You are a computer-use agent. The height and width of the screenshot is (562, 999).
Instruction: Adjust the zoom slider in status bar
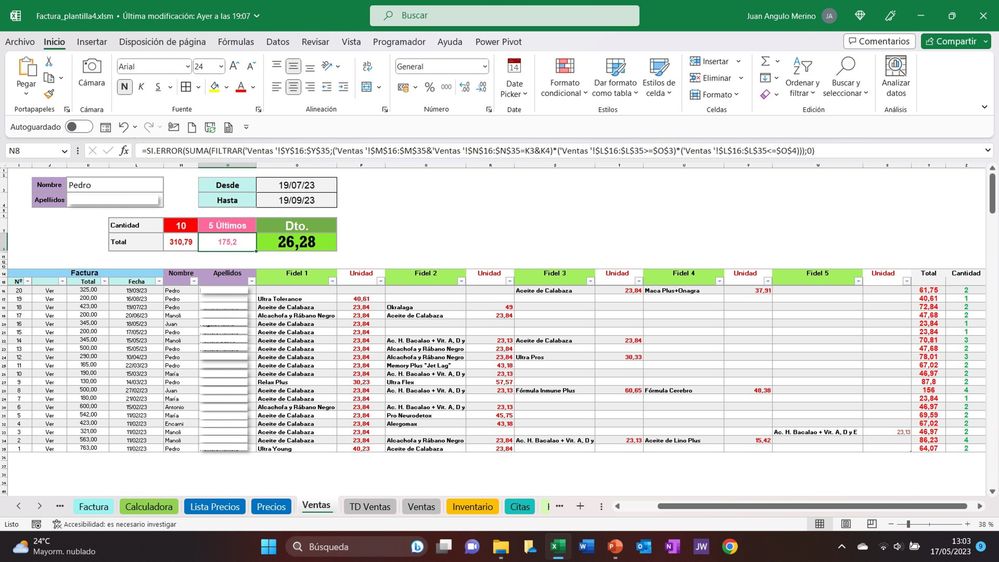point(908,524)
